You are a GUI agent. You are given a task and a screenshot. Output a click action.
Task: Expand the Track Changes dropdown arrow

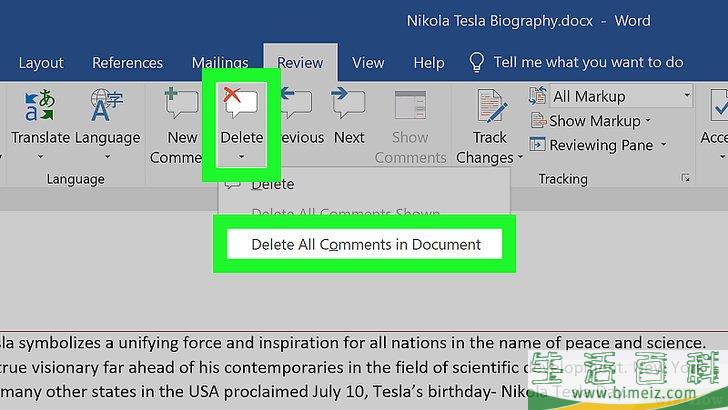click(520, 157)
